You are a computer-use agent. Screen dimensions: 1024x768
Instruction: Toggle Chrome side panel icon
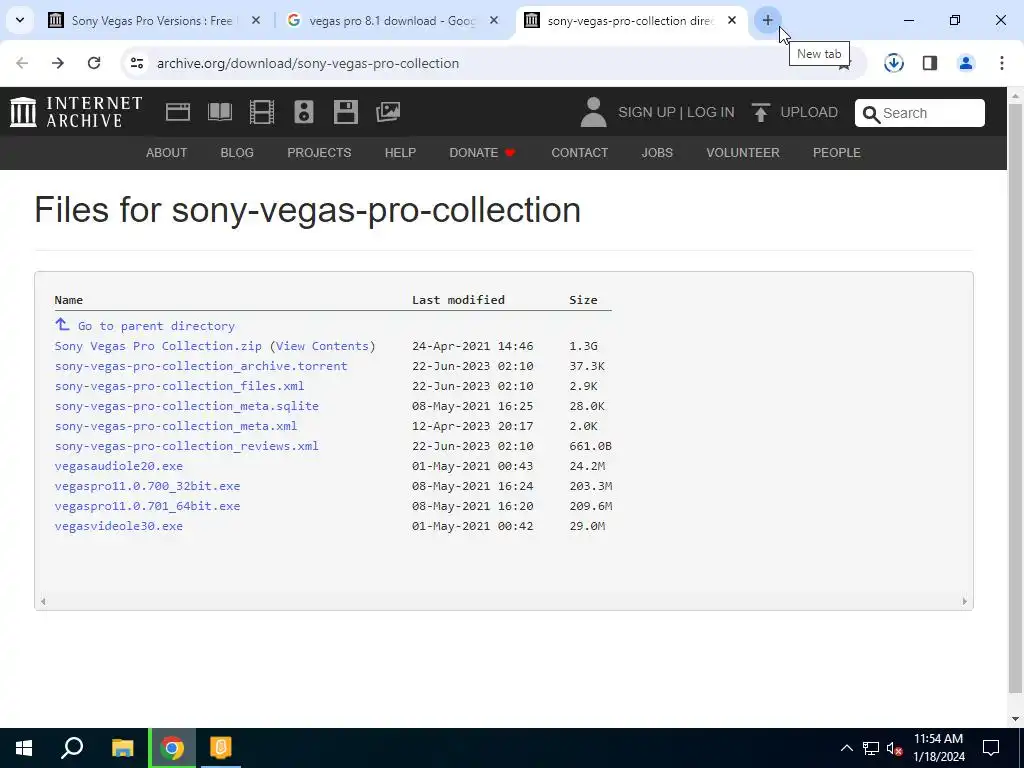click(930, 63)
